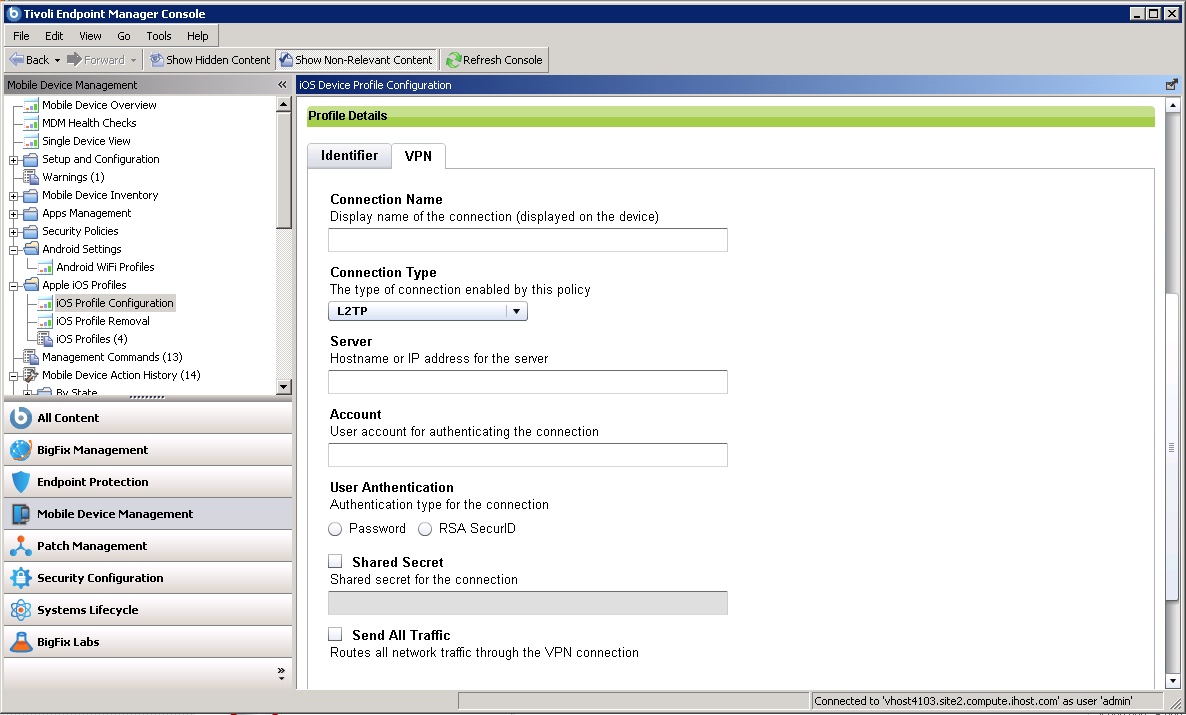Open the Tools menu
Viewport: 1186px width, 715px height.
159,36
